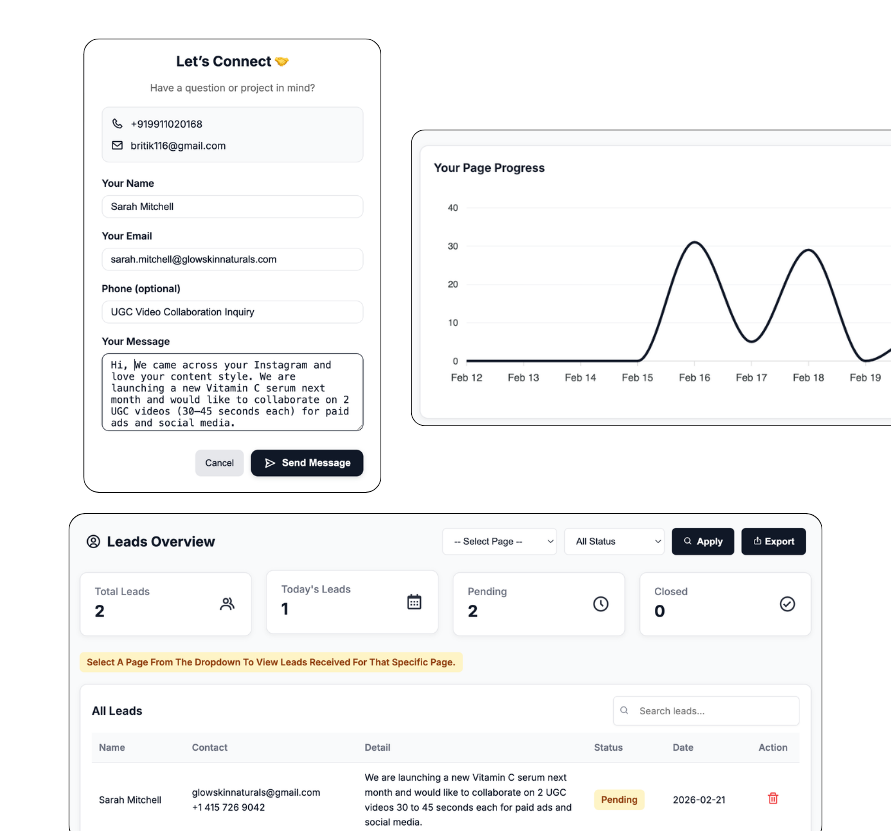This screenshot has width=891, height=831.
Task: Click the Today's Leads calendar icon
Action: [x=414, y=602]
